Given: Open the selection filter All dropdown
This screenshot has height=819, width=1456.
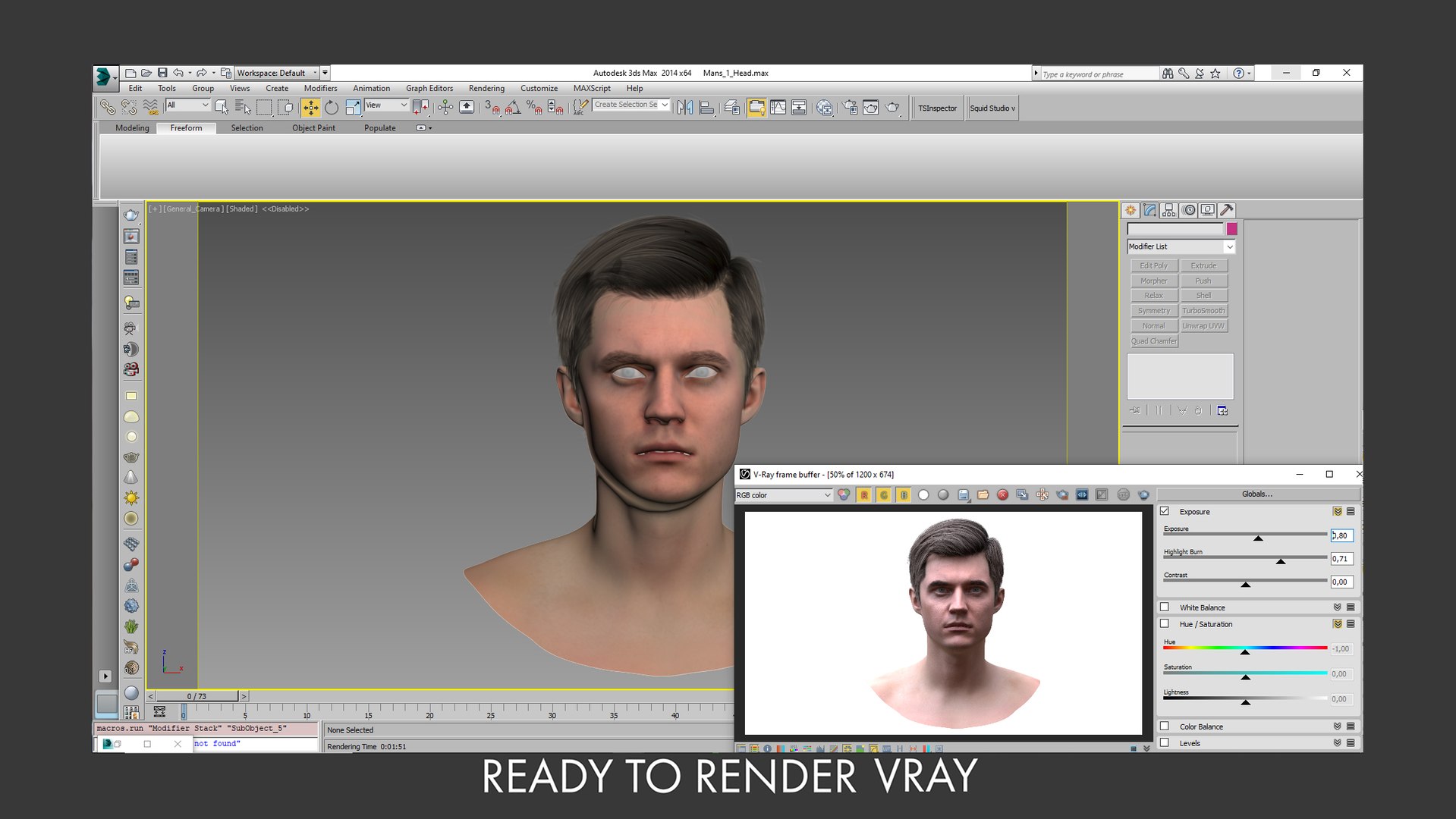Looking at the screenshot, I should [187, 105].
